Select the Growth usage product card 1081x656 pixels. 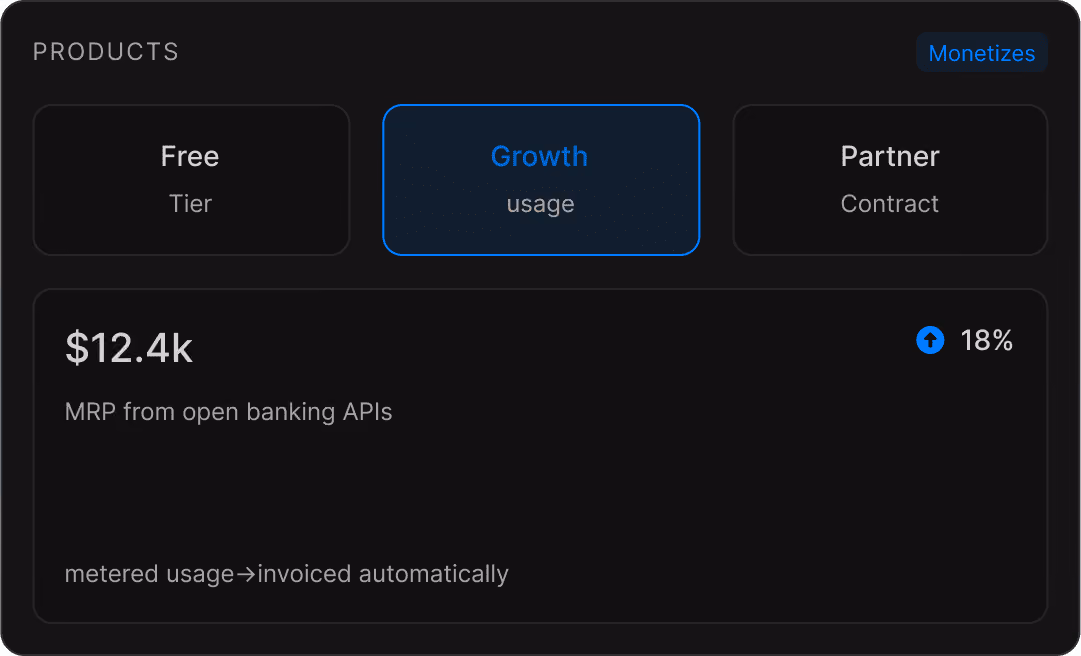coord(541,180)
